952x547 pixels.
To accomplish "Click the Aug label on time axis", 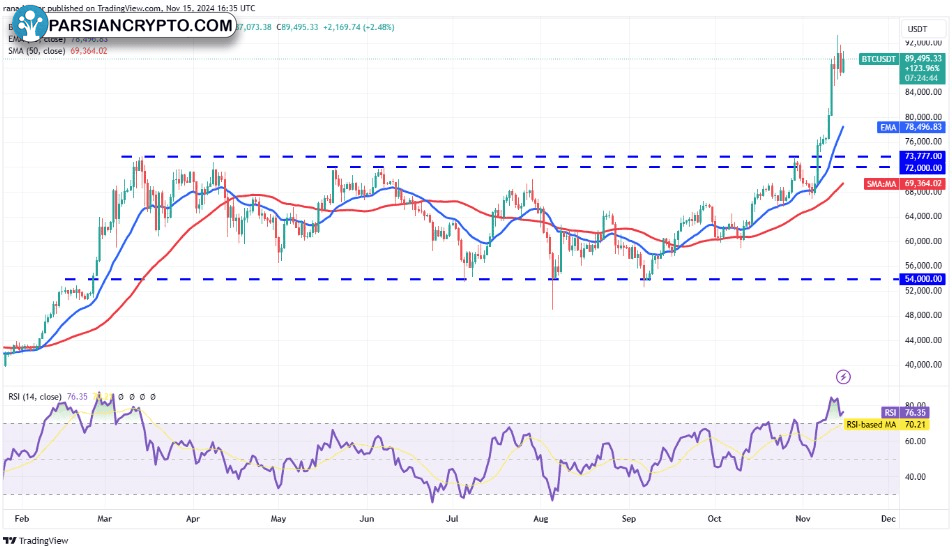I will click(x=540, y=518).
